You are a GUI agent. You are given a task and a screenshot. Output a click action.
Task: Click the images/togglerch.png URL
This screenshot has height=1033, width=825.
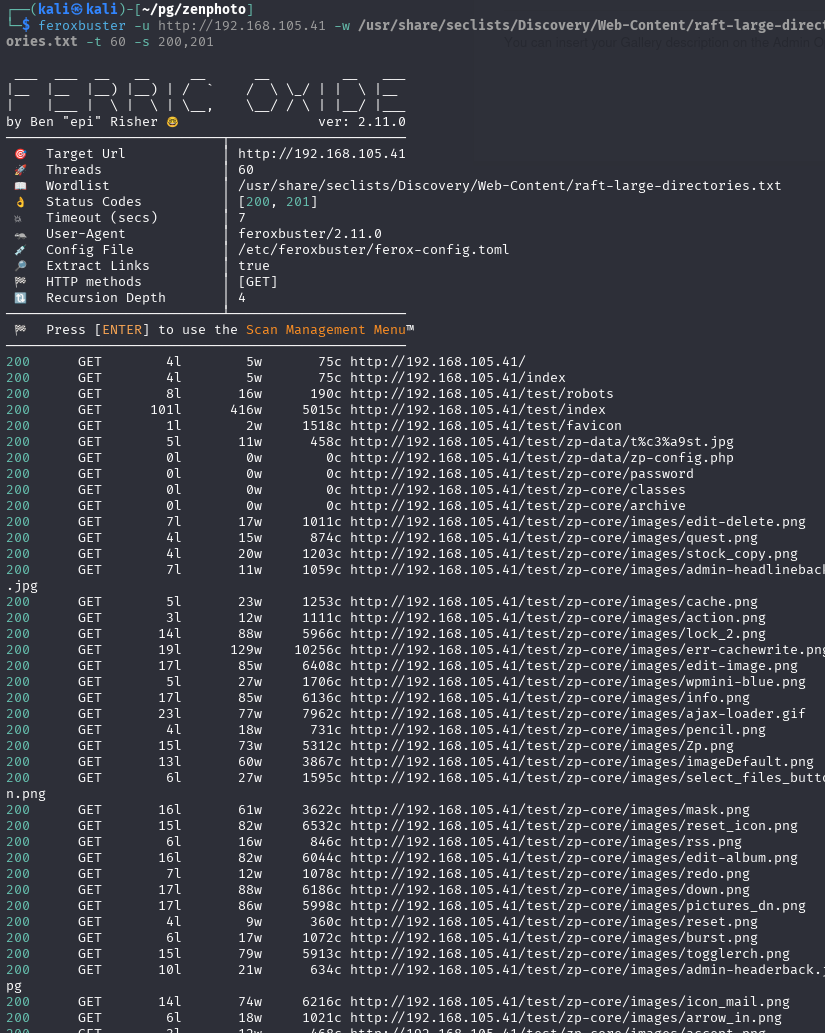click(570, 954)
